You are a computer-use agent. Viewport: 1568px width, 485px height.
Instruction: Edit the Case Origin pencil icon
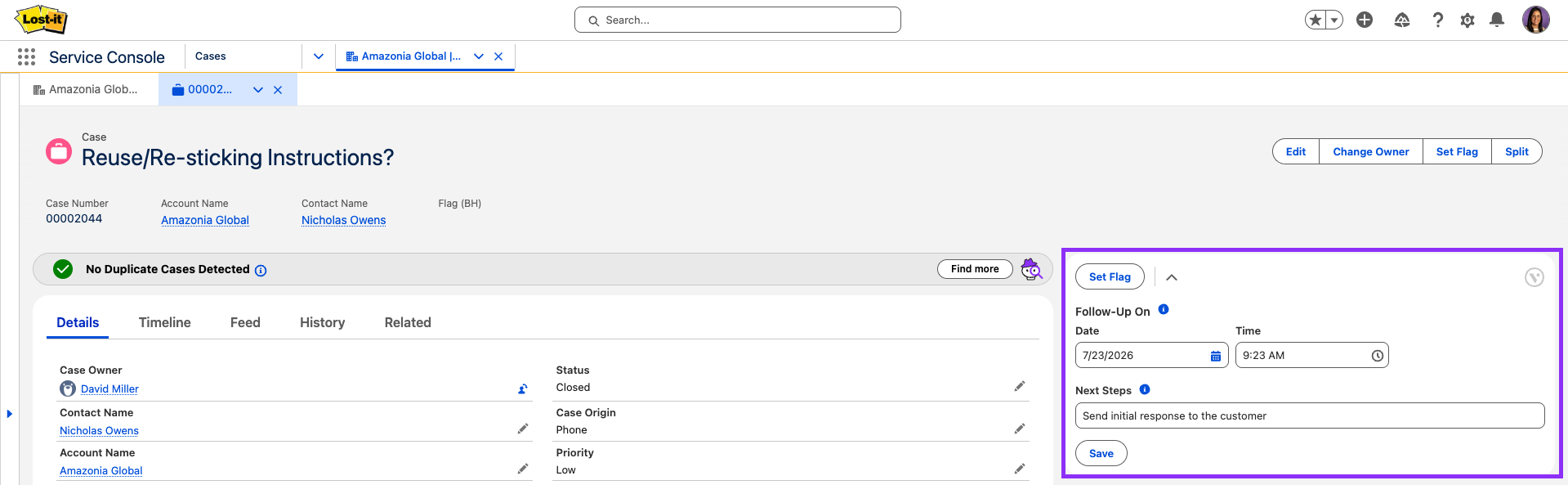click(x=1020, y=429)
